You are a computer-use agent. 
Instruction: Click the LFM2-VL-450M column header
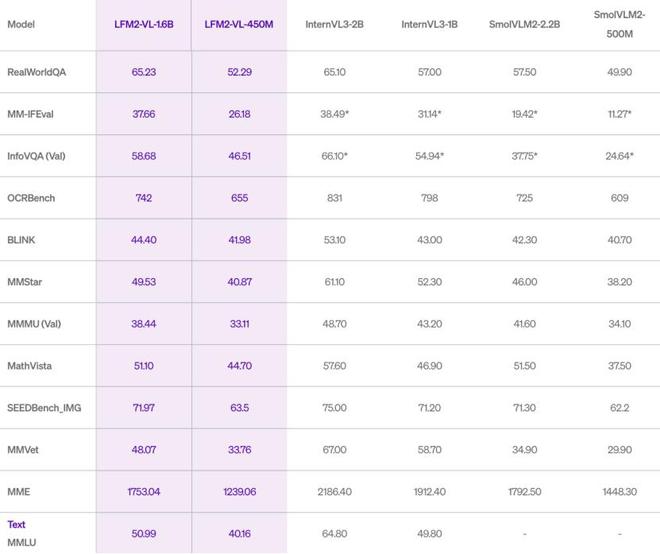point(239,24)
